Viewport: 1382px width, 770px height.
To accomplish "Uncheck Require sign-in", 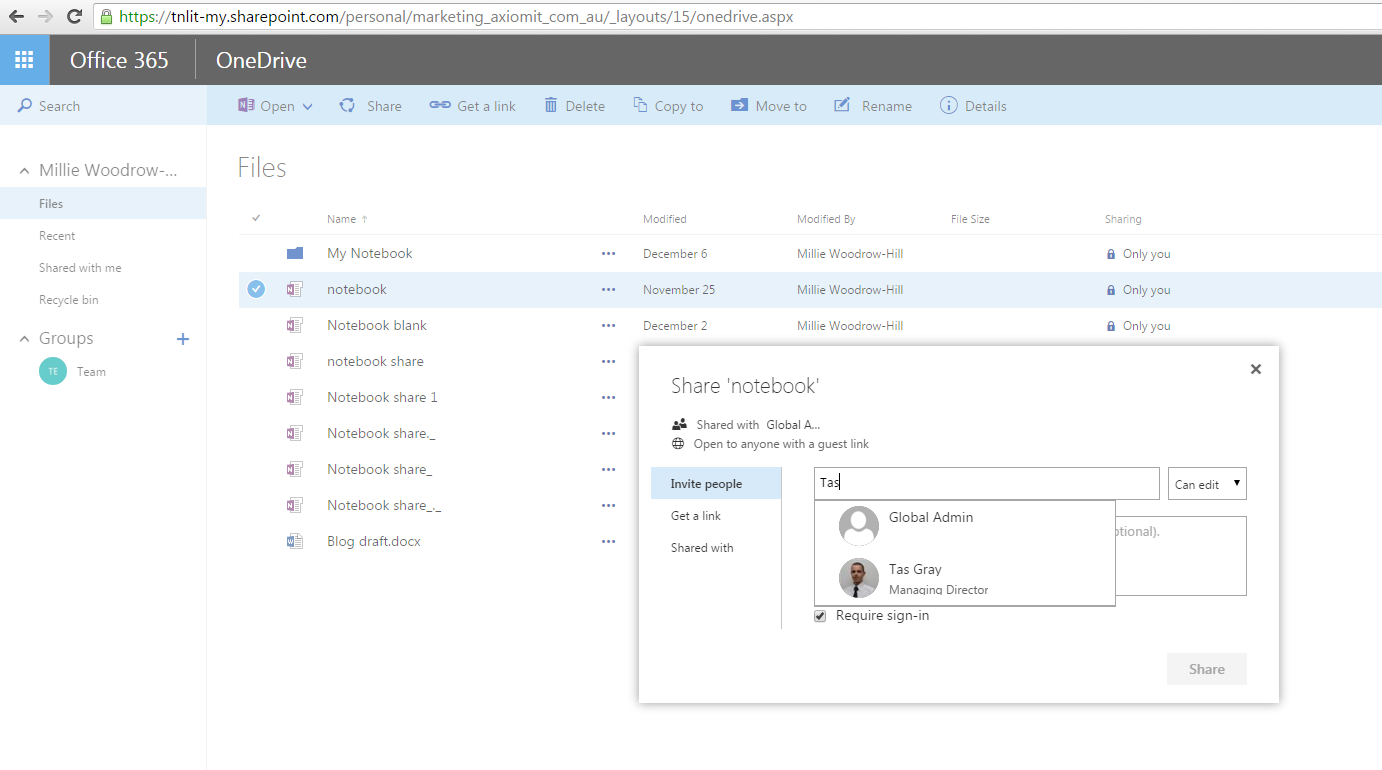I will [821, 616].
